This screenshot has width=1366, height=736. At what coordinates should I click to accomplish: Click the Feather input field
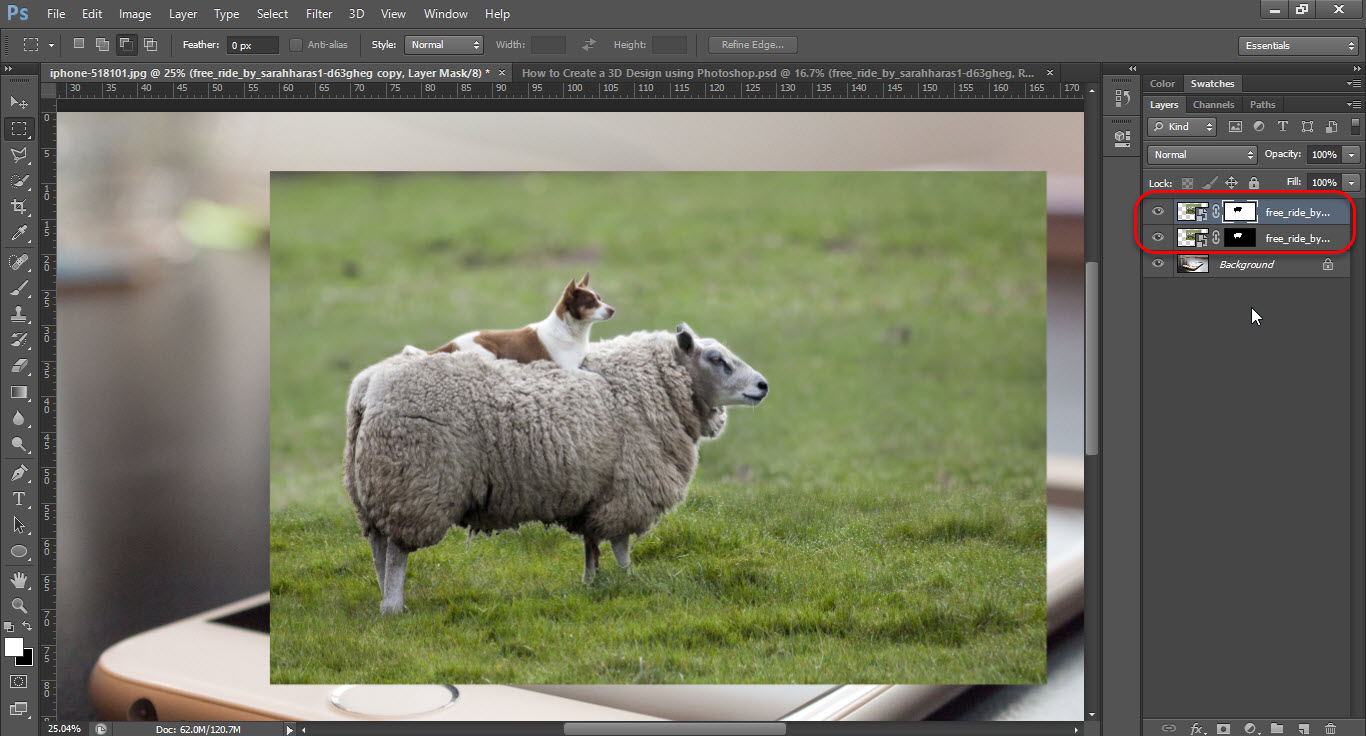253,45
